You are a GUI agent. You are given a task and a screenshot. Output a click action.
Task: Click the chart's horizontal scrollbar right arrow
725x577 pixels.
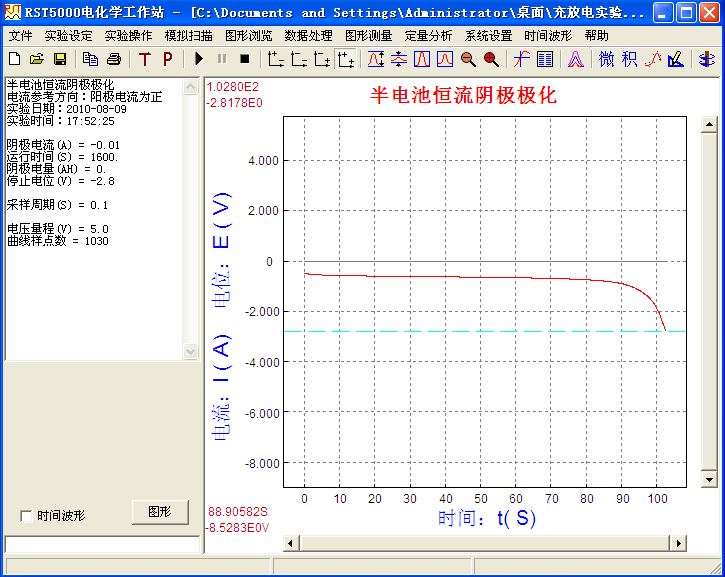(679, 543)
